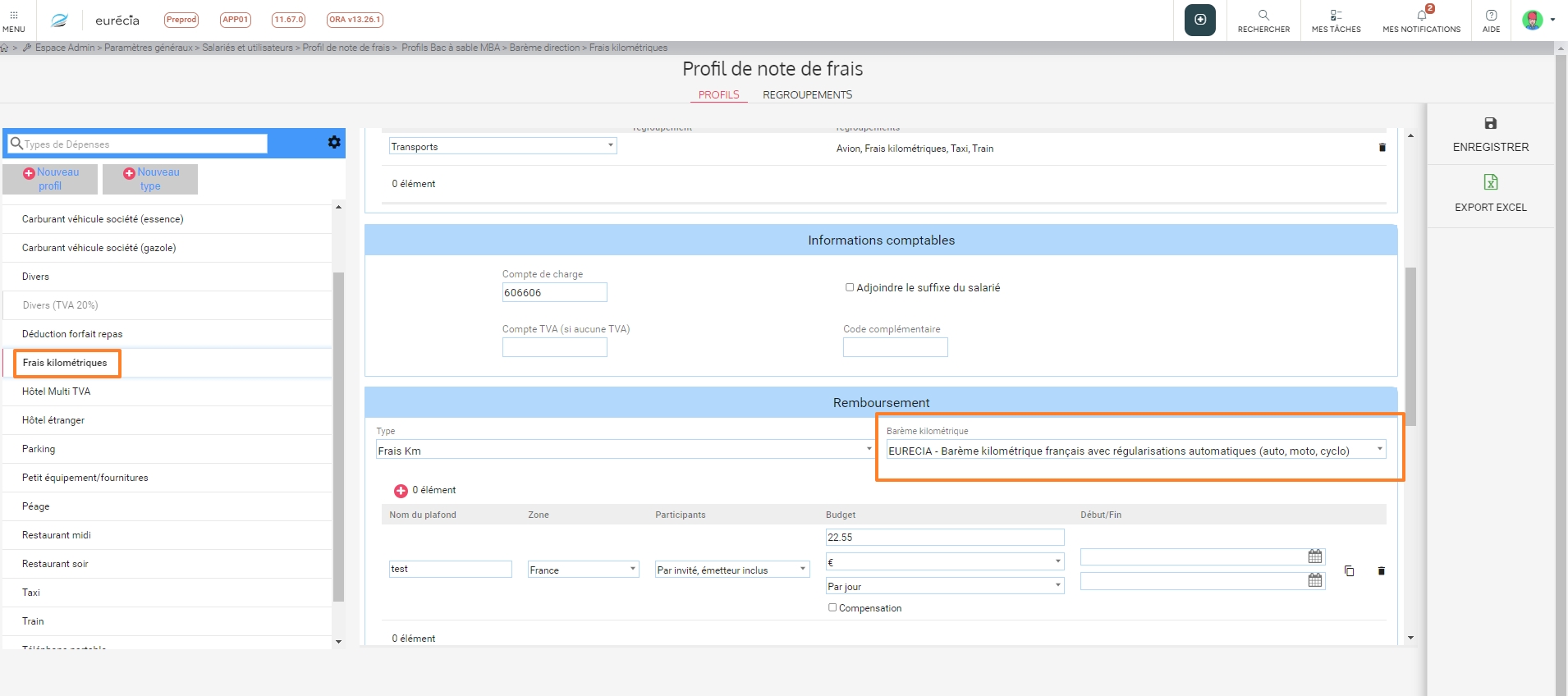The width and height of the screenshot is (1568, 696).
Task: Duplicate the test plafond row
Action: tap(1349, 570)
